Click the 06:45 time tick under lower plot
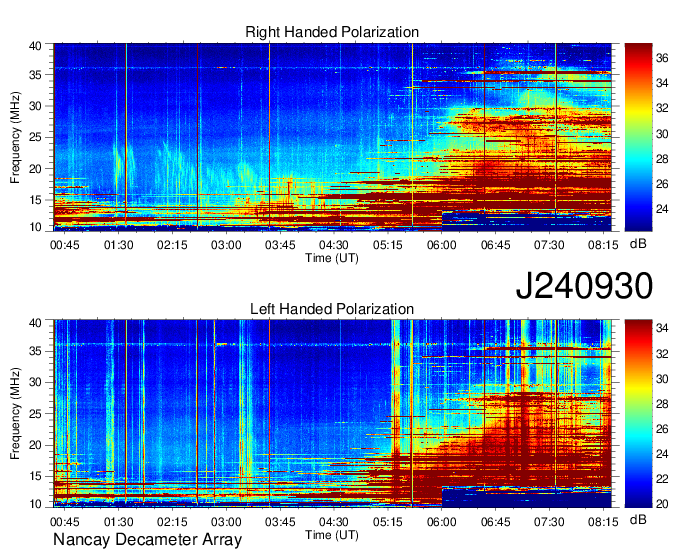This screenshot has height=552, width=680. (495, 522)
